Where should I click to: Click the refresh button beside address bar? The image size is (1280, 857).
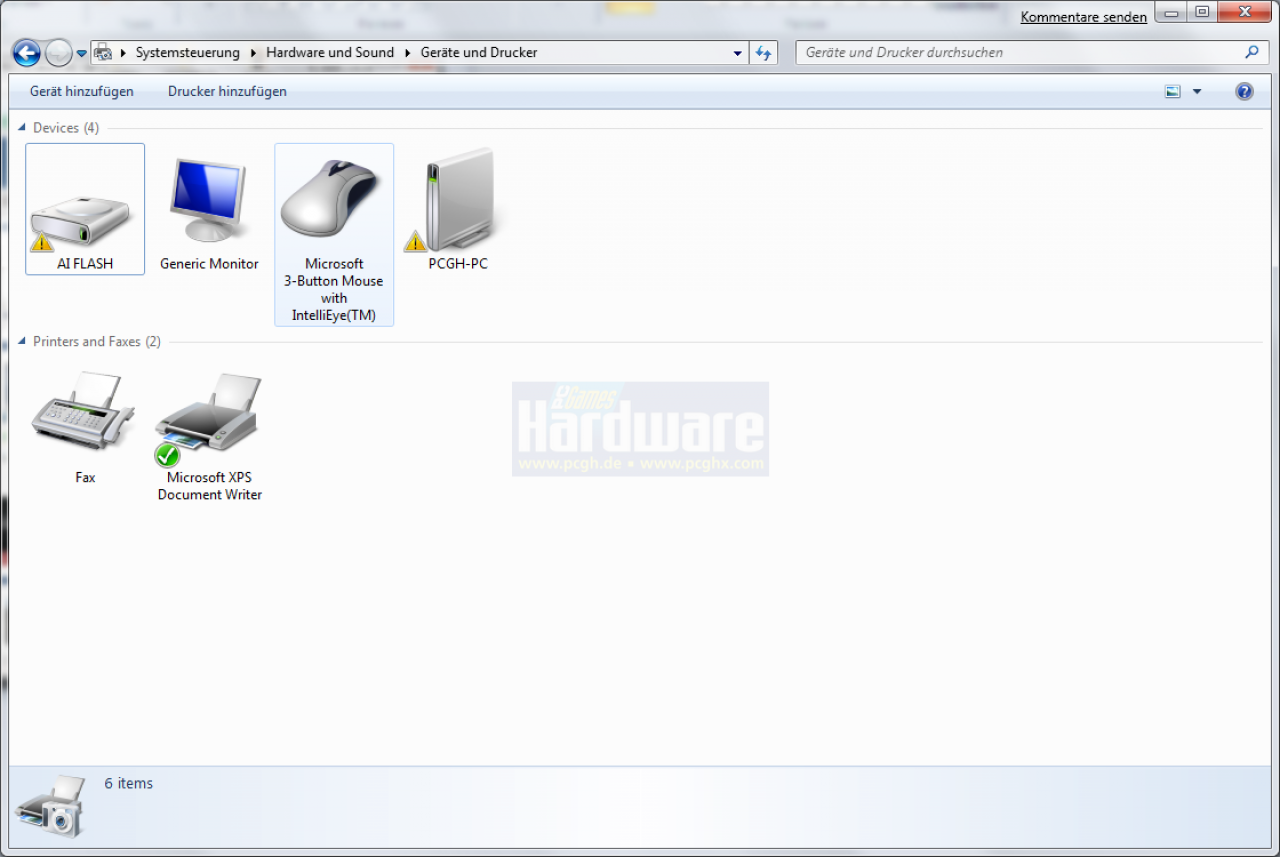[765, 53]
